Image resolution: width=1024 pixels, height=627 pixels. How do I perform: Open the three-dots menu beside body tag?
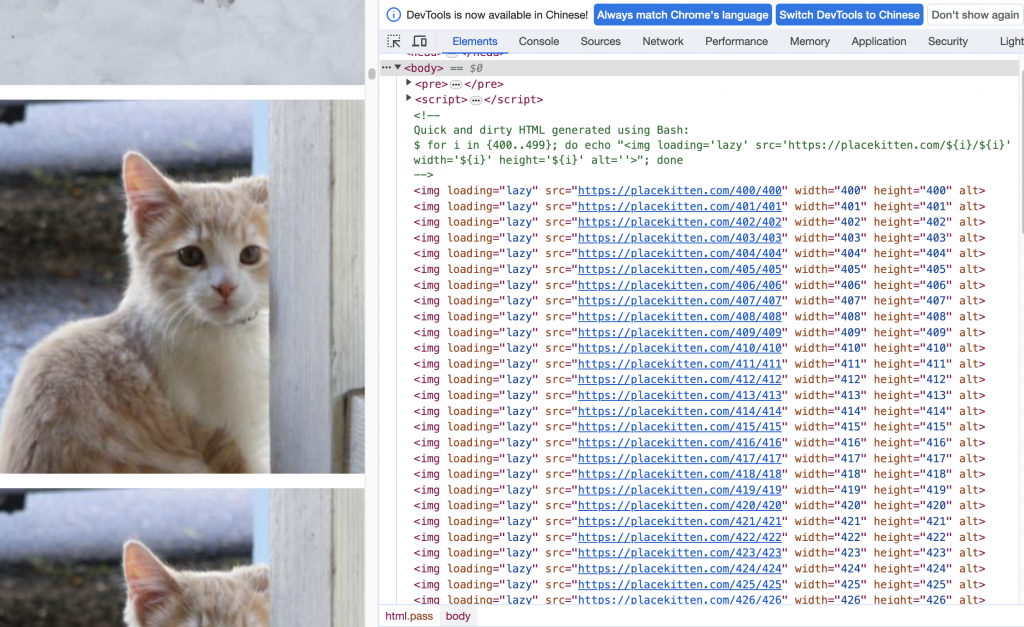[x=387, y=67]
